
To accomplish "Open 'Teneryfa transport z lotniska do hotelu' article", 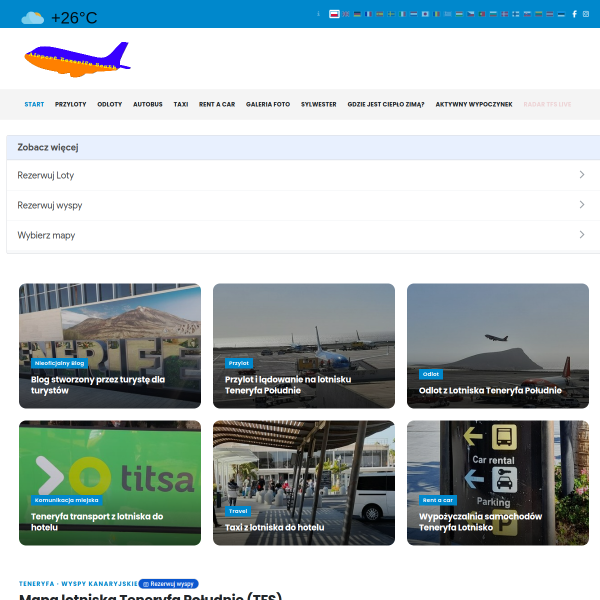I will point(97,522).
